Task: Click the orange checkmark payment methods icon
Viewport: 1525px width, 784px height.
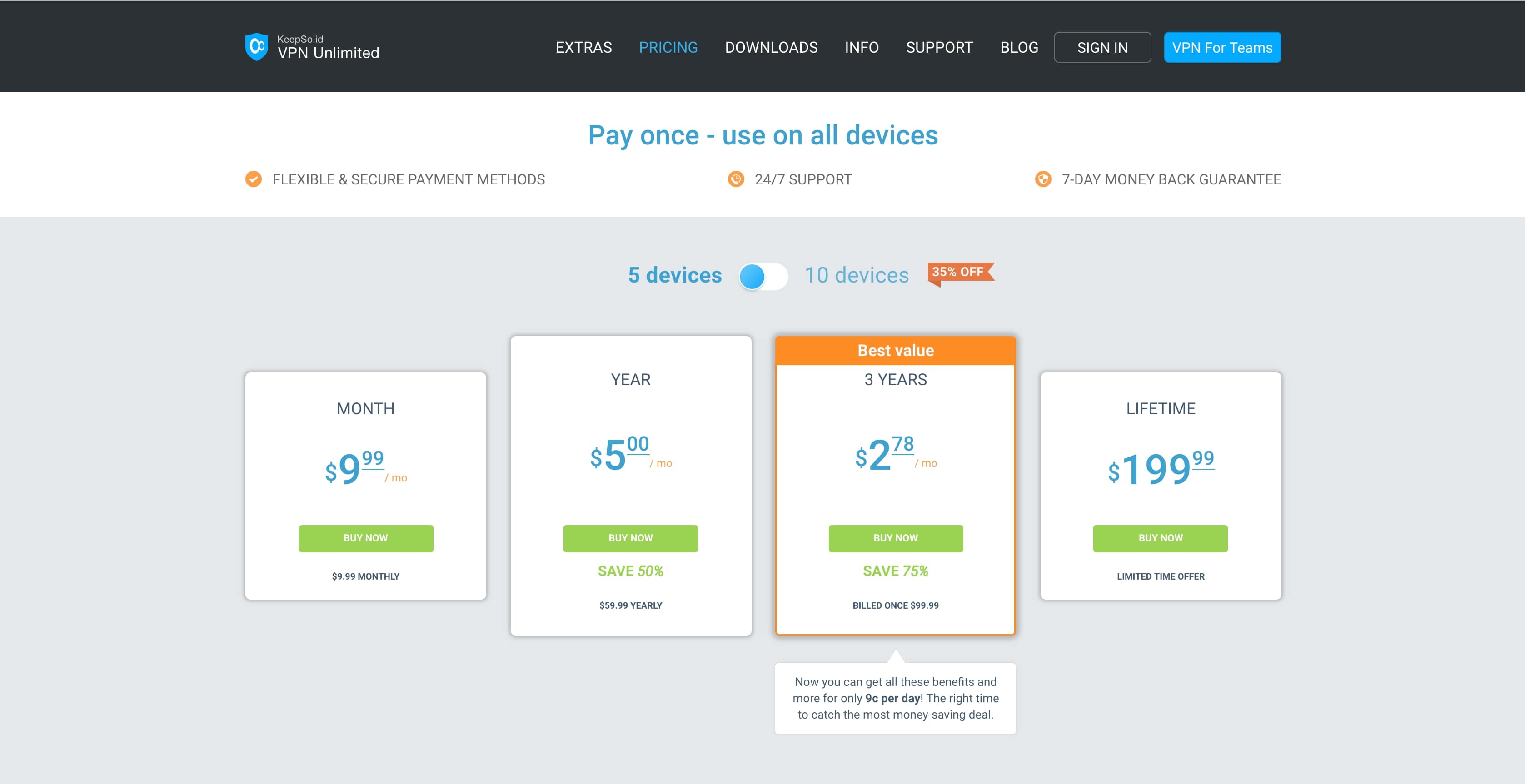Action: [x=254, y=179]
